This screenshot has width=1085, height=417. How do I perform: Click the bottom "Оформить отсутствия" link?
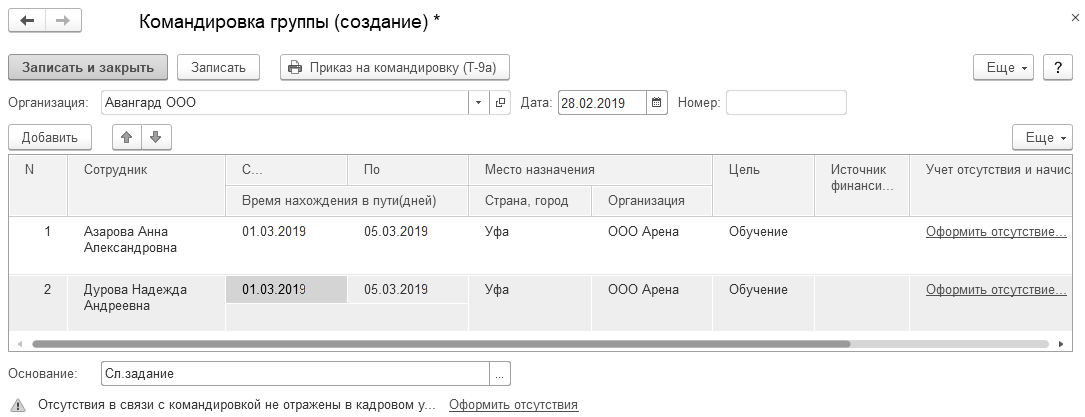coord(513,405)
